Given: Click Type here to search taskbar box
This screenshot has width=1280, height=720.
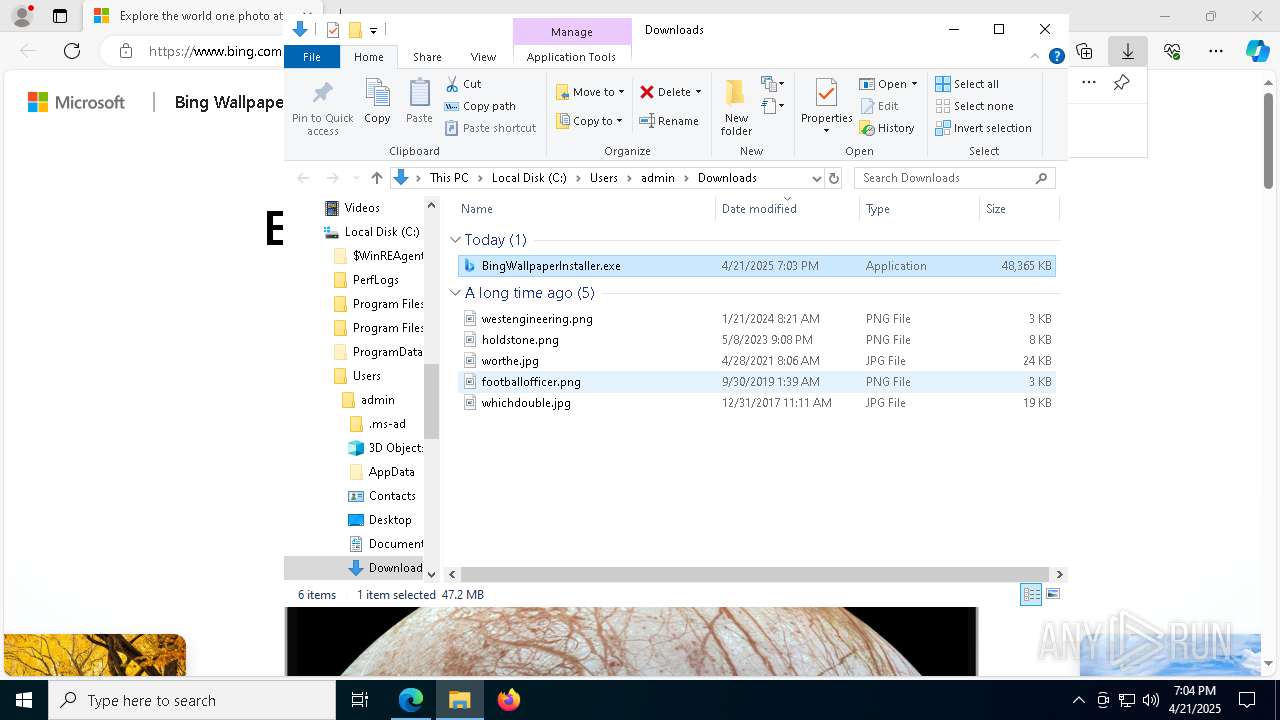Looking at the screenshot, I should [x=192, y=700].
